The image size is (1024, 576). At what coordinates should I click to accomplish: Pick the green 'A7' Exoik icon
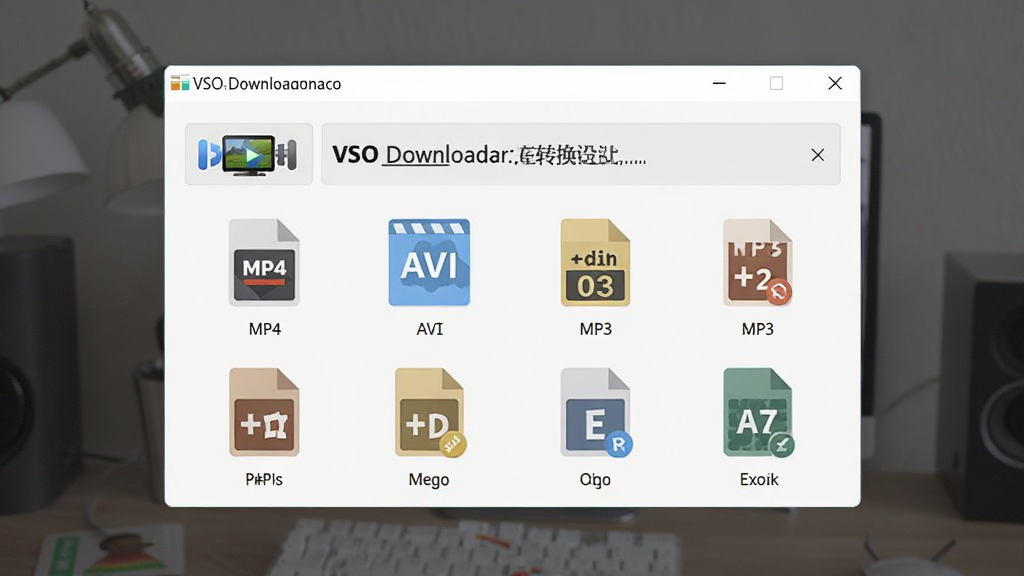pos(758,412)
